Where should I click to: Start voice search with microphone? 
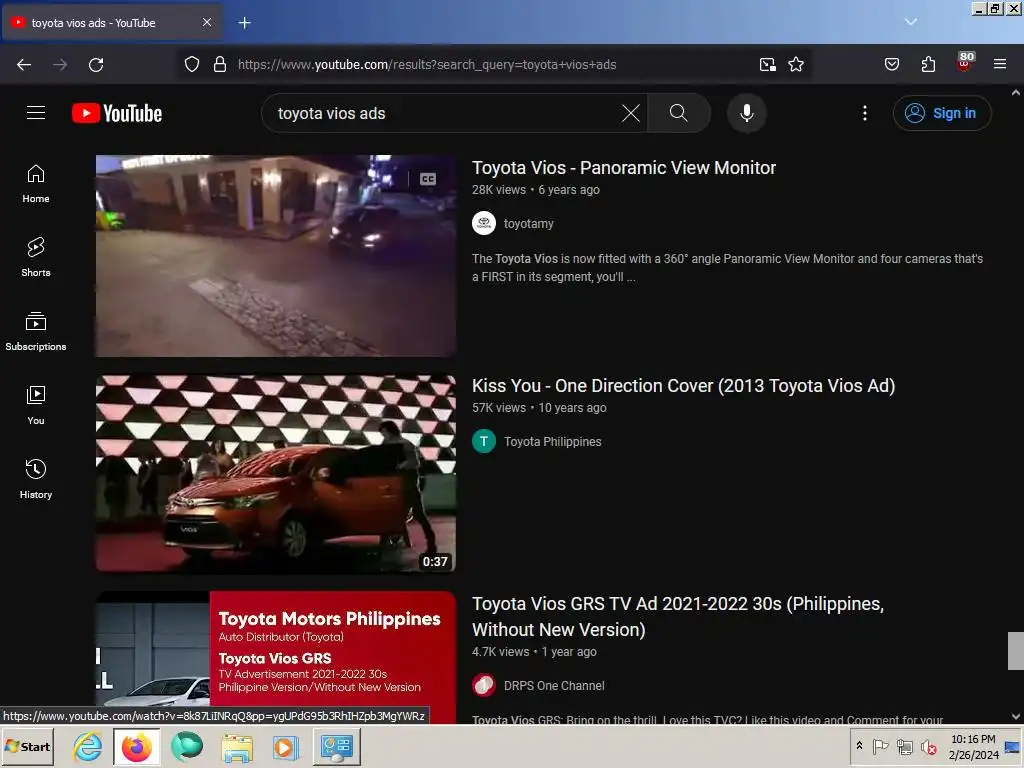point(746,113)
